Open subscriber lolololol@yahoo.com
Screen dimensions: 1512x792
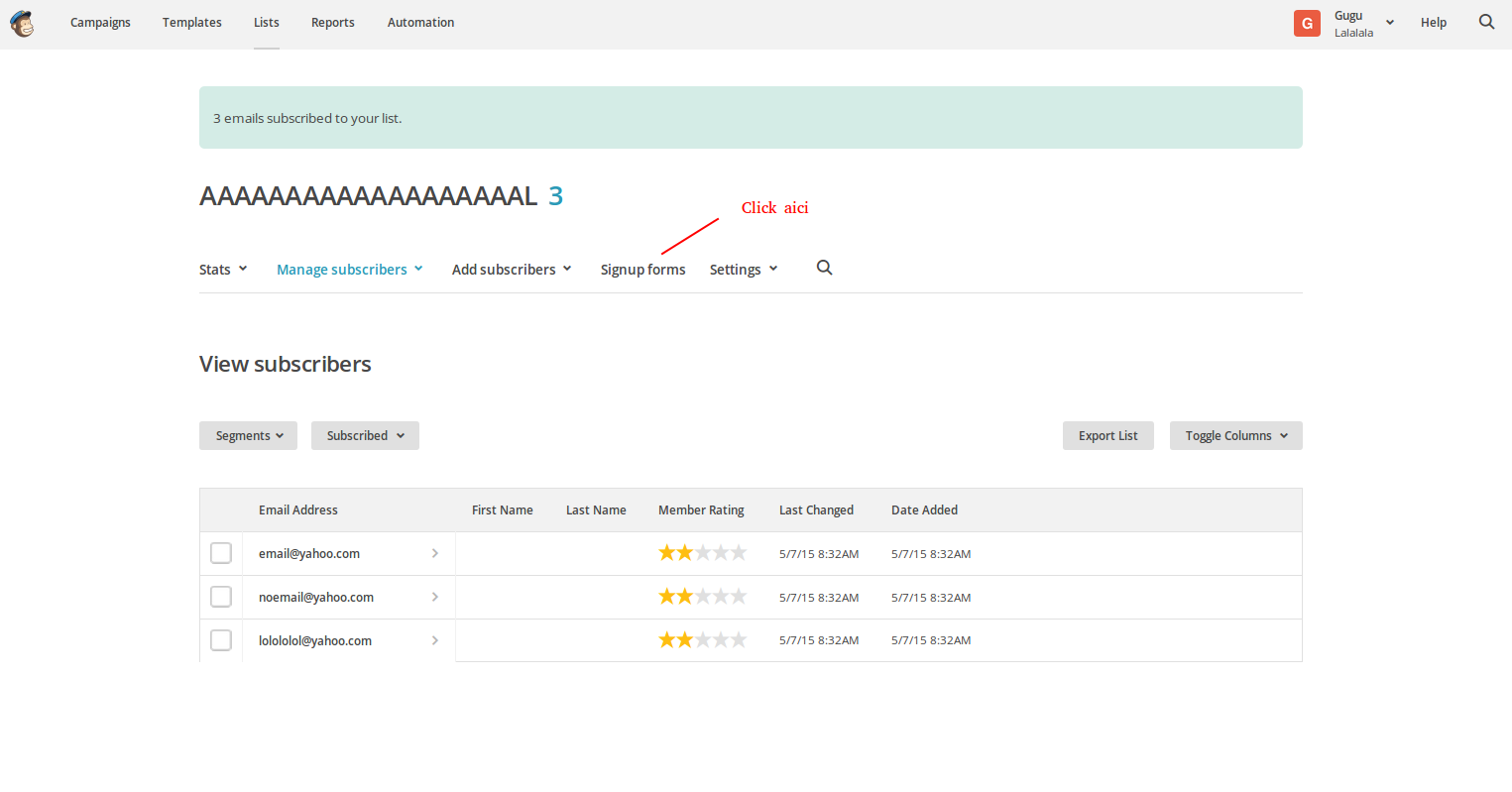(315, 641)
